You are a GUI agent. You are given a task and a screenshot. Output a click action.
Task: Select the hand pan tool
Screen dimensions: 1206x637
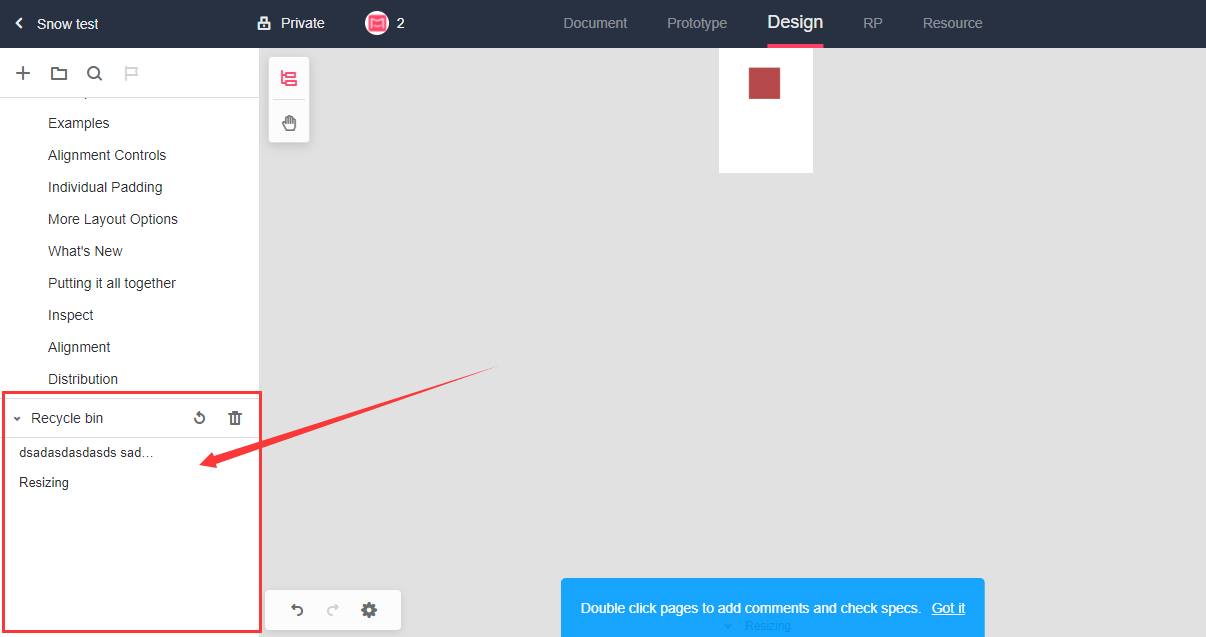coord(289,123)
